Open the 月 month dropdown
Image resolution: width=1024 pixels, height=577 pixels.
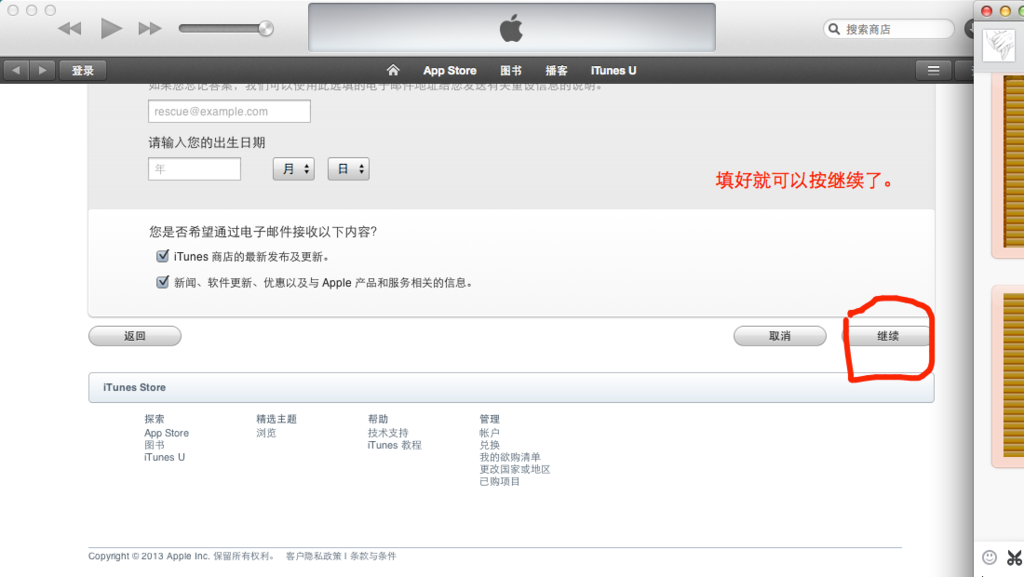click(294, 169)
